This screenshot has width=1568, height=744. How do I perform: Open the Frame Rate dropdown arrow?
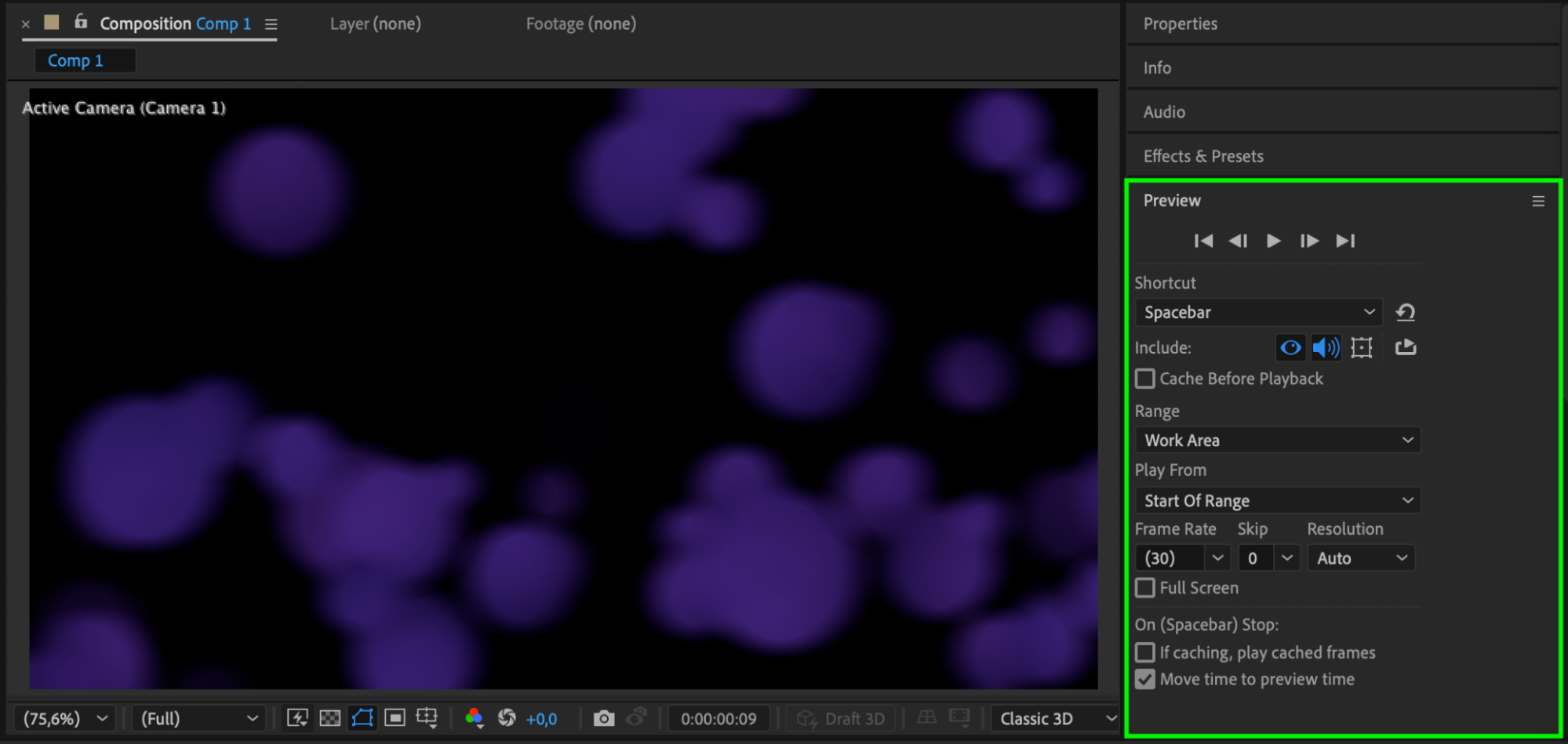pos(1217,558)
